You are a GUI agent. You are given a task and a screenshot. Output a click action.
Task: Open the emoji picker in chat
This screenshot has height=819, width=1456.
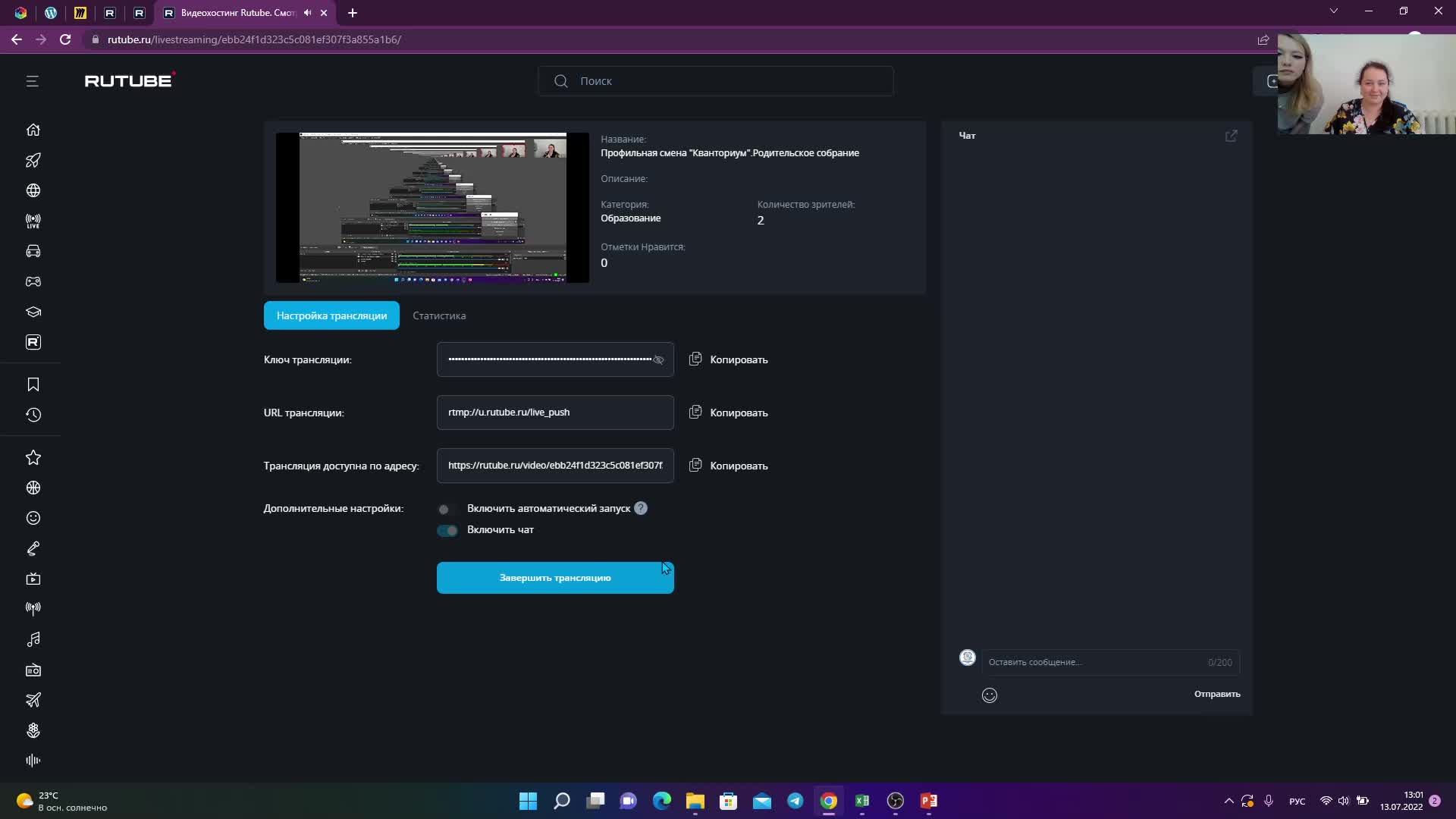pos(989,695)
